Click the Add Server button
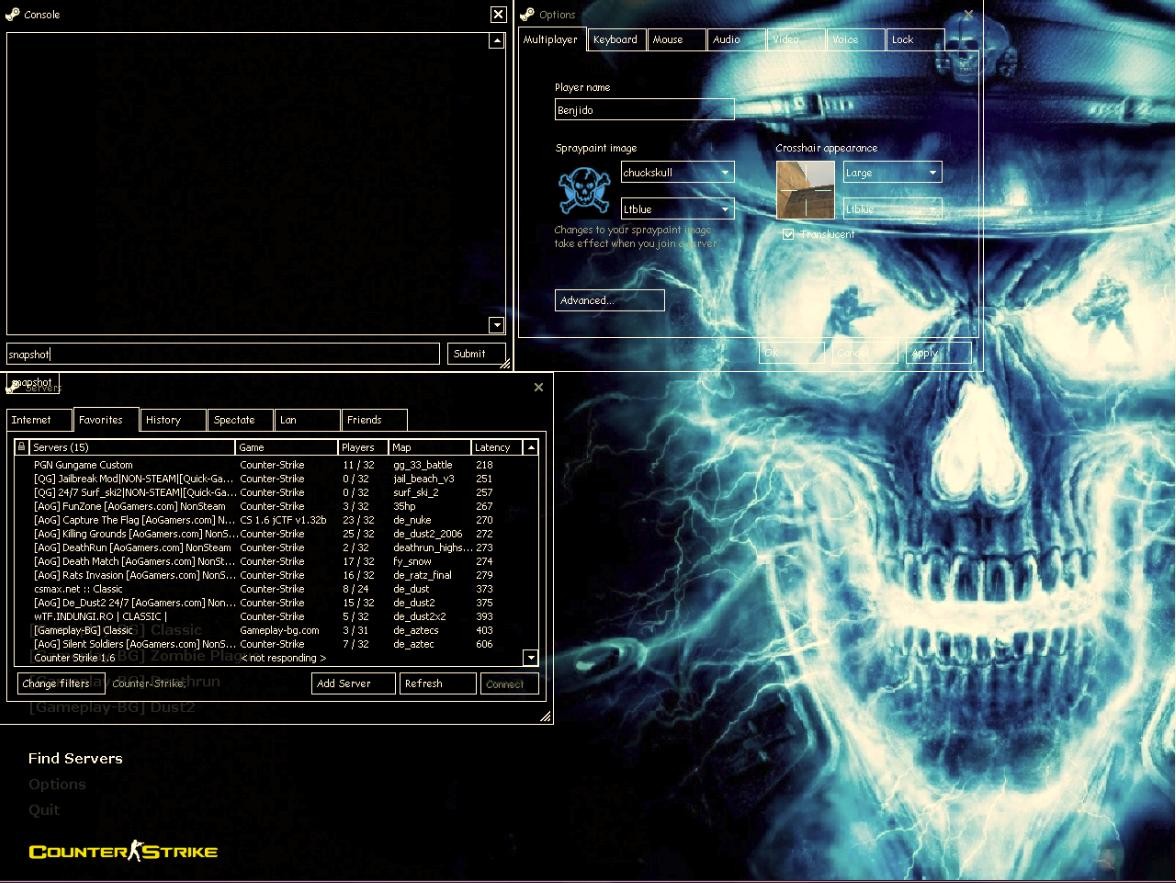Screen dimensions: 1176x883 pos(354,683)
